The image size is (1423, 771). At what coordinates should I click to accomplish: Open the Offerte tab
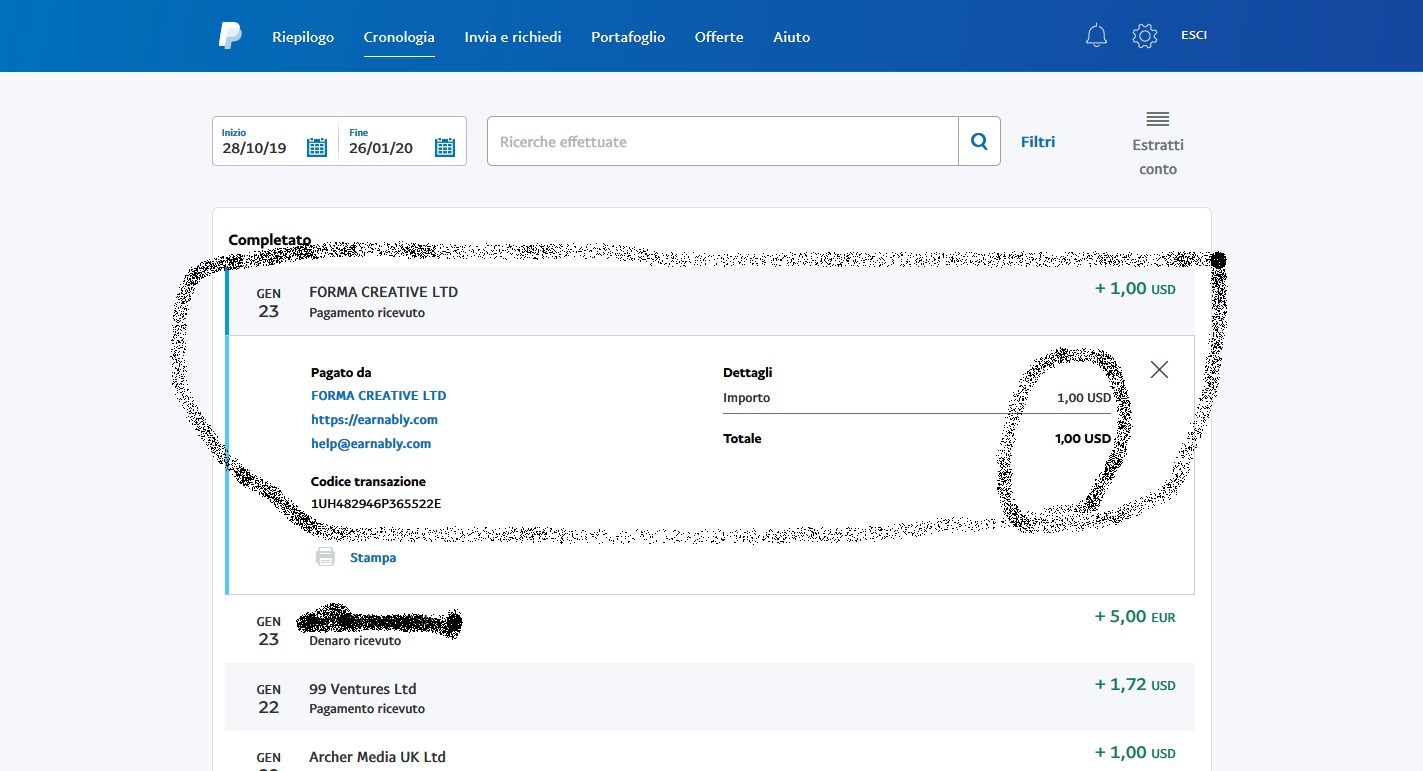tap(719, 37)
